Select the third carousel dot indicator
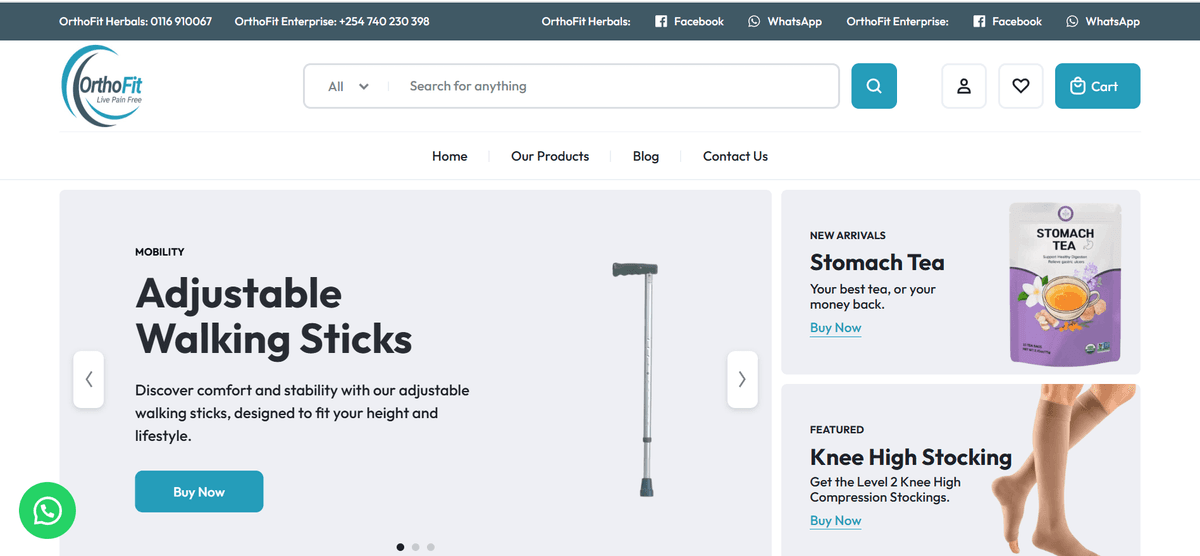 click(x=431, y=547)
